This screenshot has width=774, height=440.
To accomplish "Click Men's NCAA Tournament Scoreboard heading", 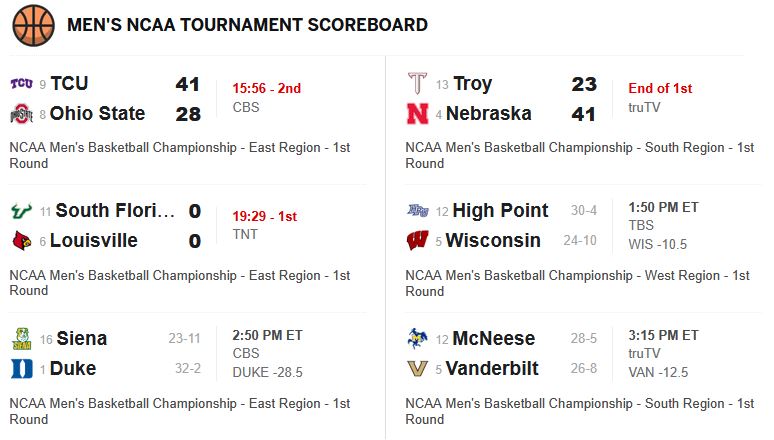I will pyautogui.click(x=247, y=25).
